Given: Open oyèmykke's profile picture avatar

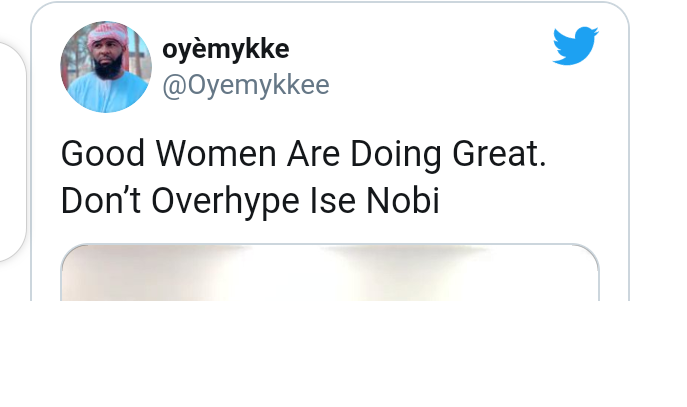Looking at the screenshot, I should click(x=106, y=67).
